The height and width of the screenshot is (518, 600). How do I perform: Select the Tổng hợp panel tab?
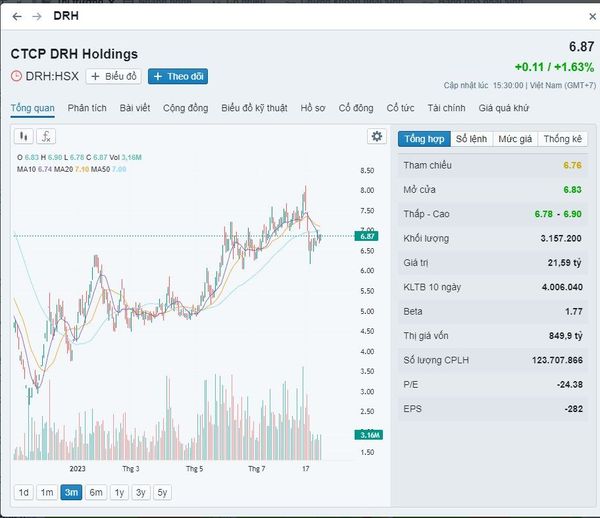424,139
